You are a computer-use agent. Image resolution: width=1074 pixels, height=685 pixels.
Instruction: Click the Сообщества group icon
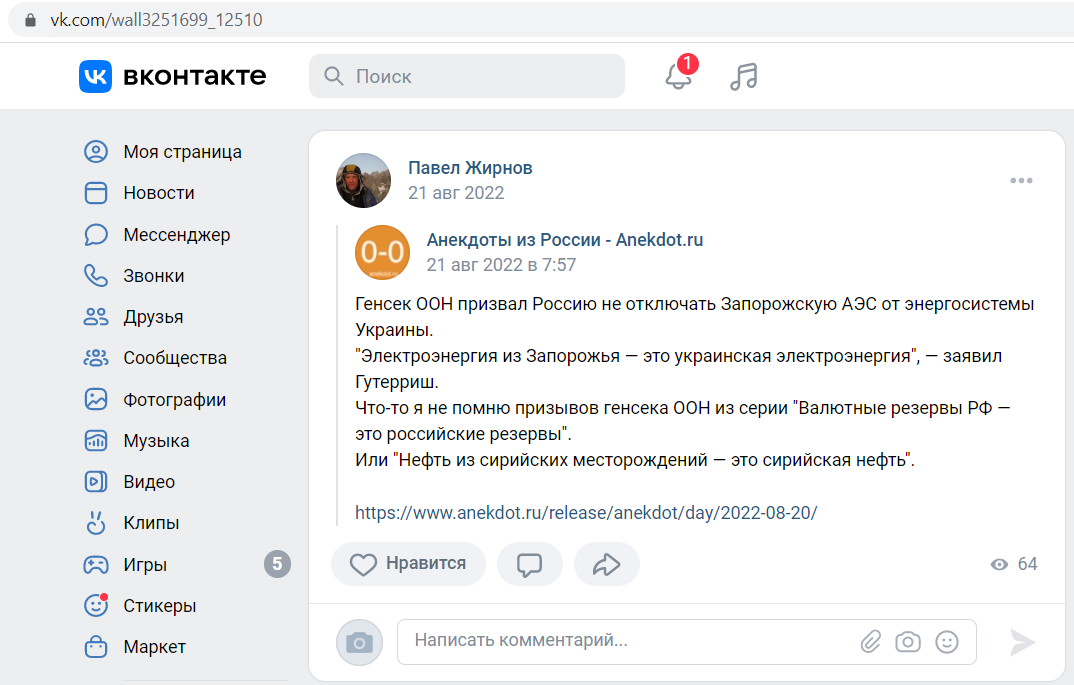tap(96, 358)
